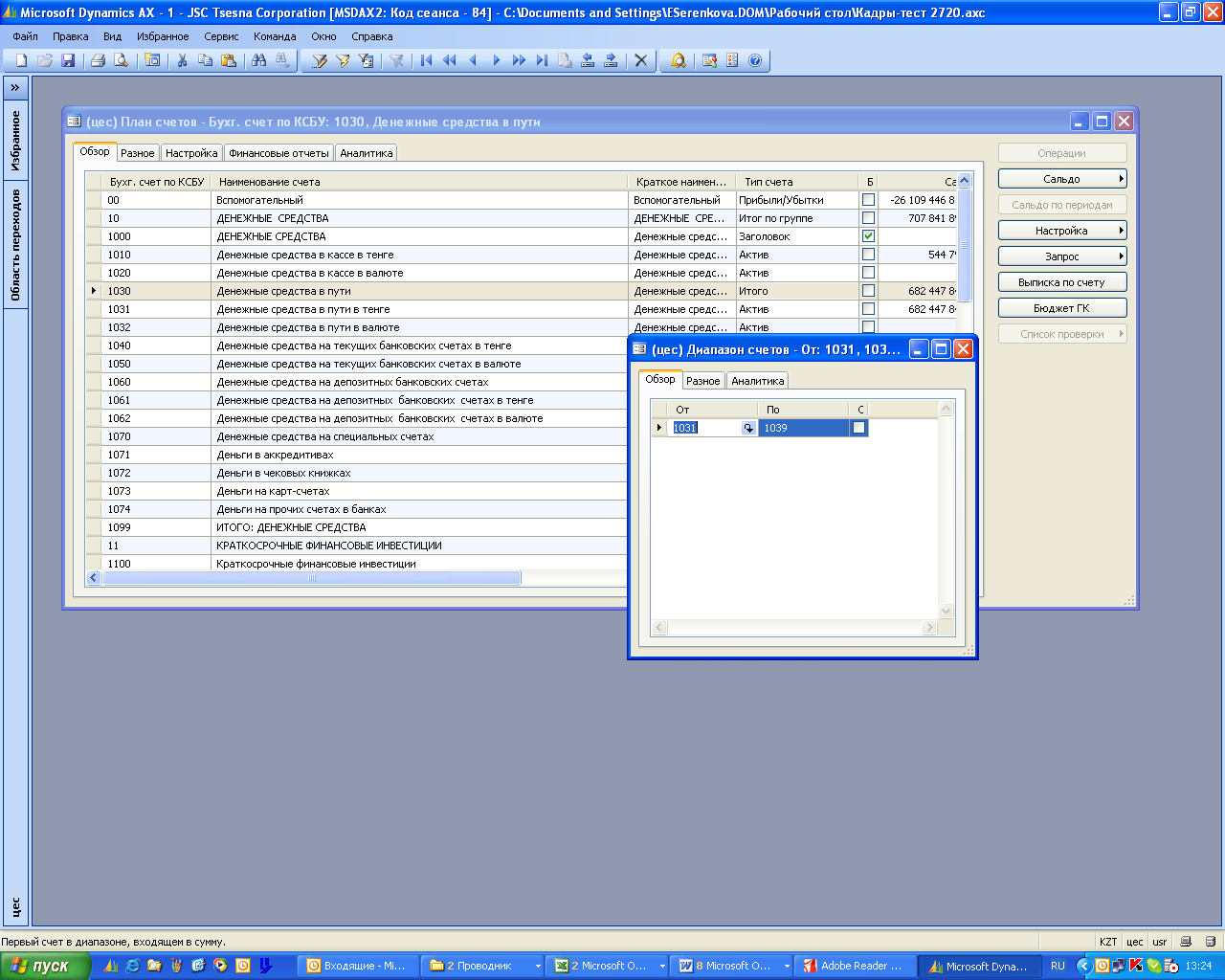Screen dimensions: 1225x980
Task: Switch to the Финансовые отчеты tab
Action: (278, 153)
